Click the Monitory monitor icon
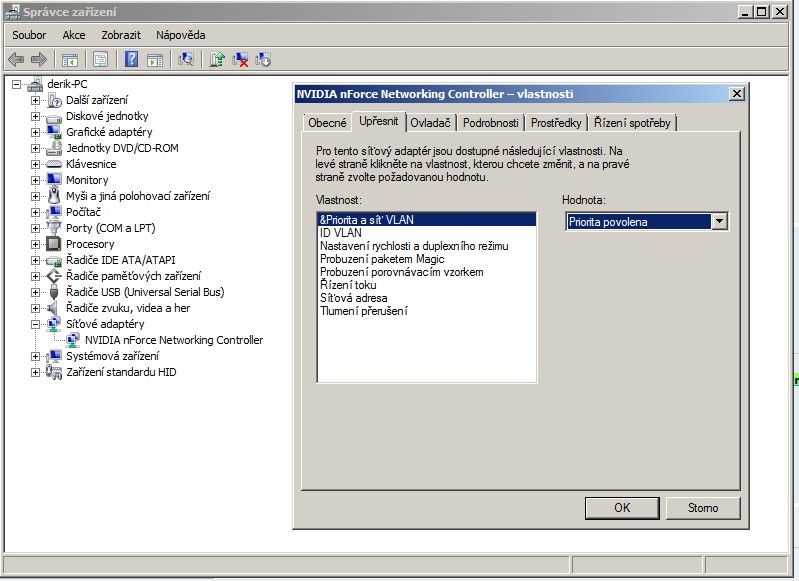The width and height of the screenshot is (799, 581). (x=54, y=180)
